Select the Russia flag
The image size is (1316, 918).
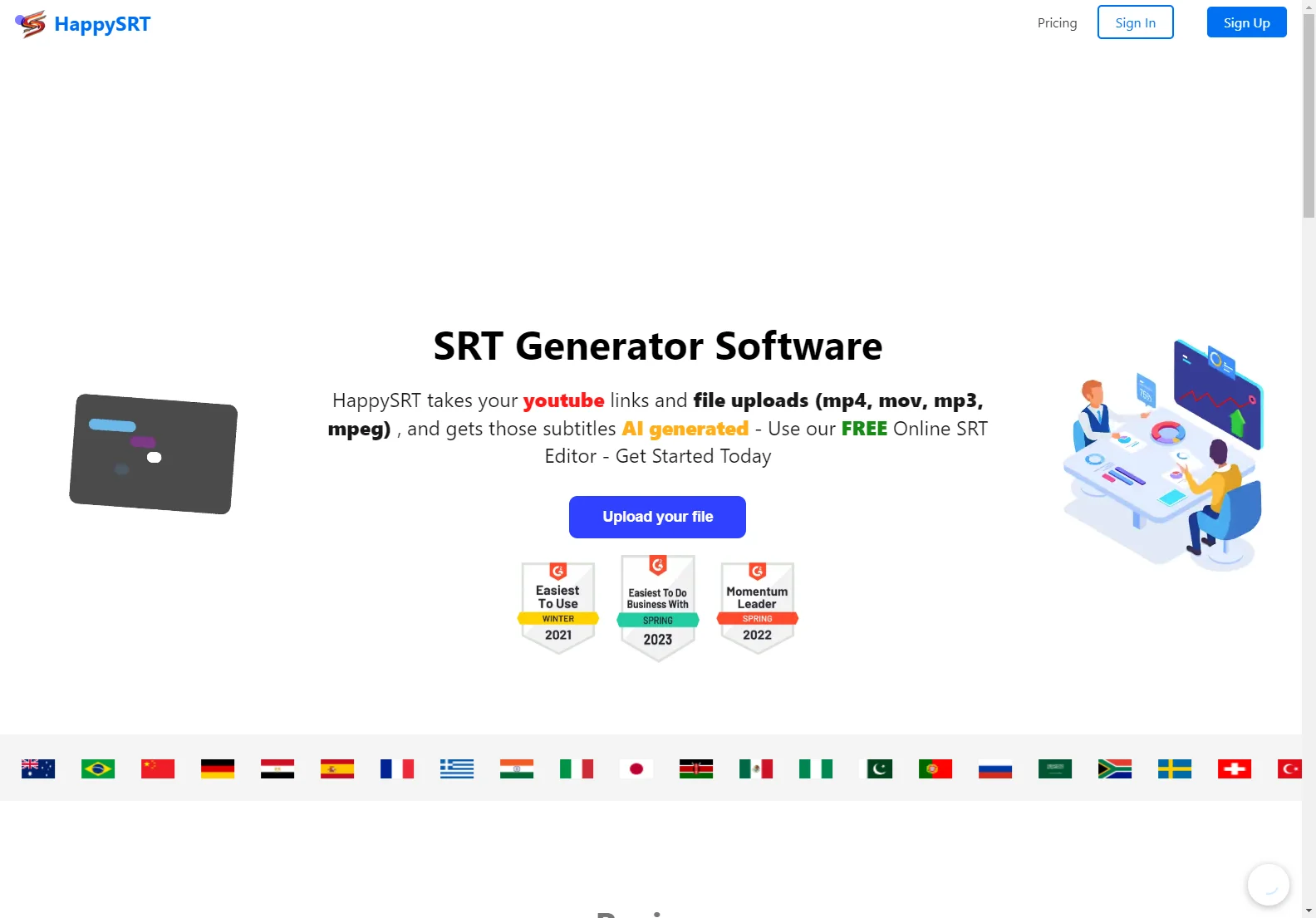(995, 768)
